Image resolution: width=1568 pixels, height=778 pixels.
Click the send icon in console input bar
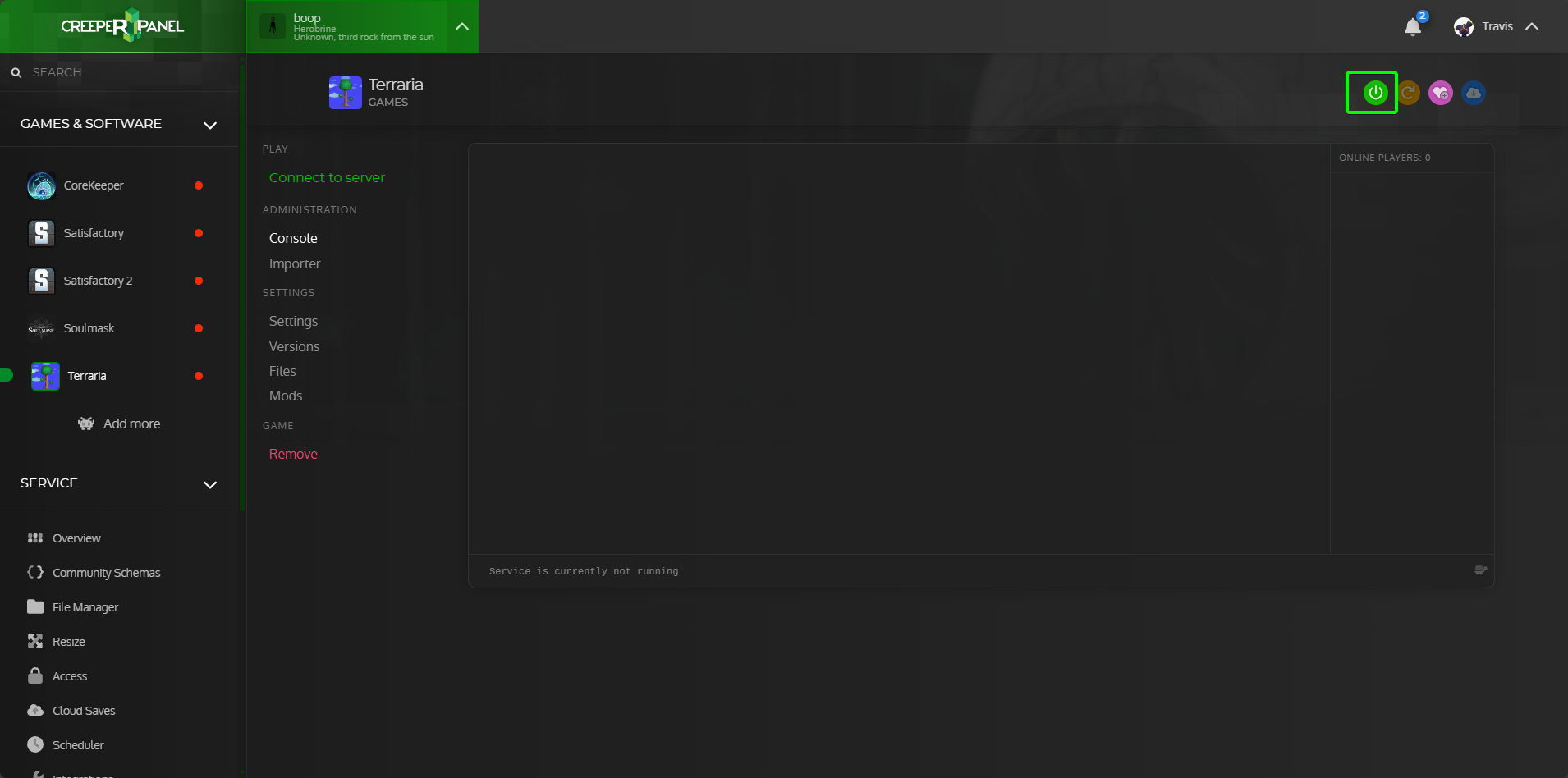(x=1480, y=570)
